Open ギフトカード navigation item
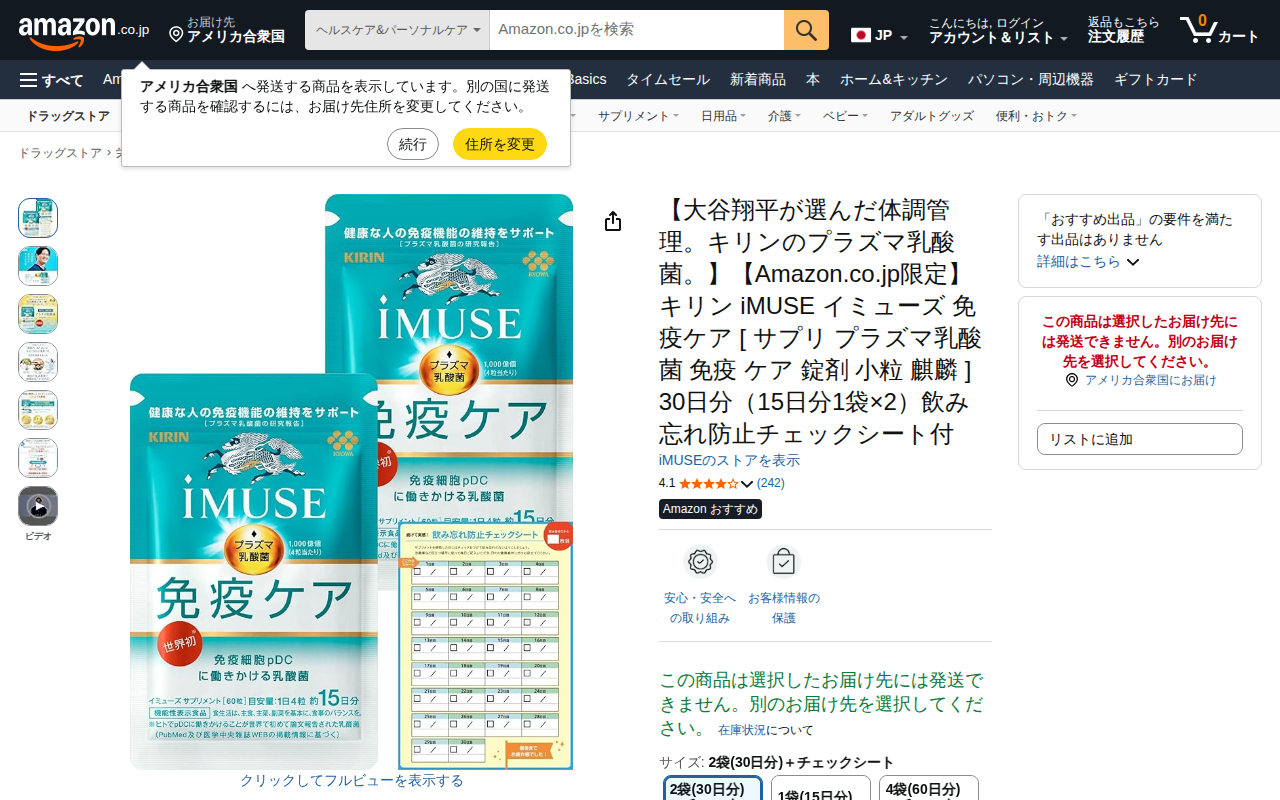Viewport: 1280px width, 800px height. point(1156,80)
